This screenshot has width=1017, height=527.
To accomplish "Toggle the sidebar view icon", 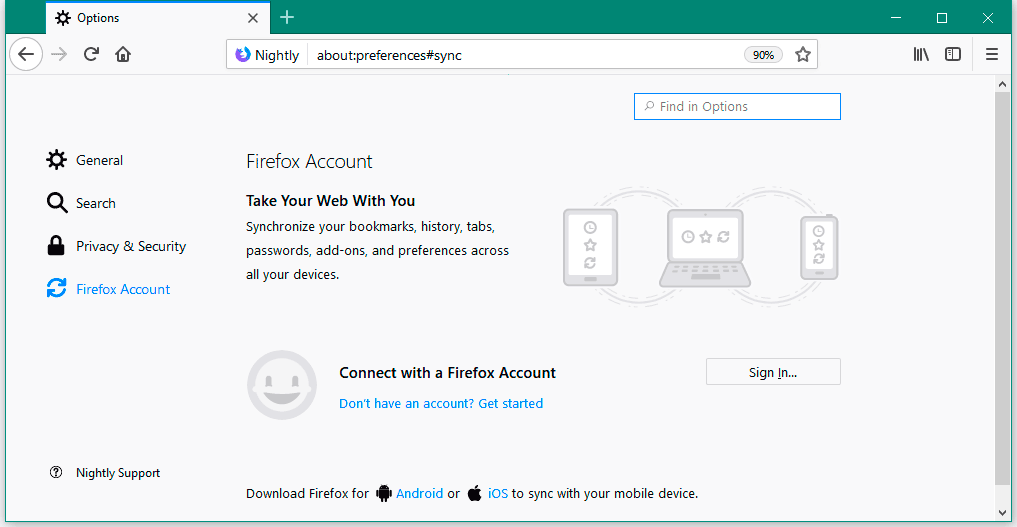I will click(x=953, y=55).
